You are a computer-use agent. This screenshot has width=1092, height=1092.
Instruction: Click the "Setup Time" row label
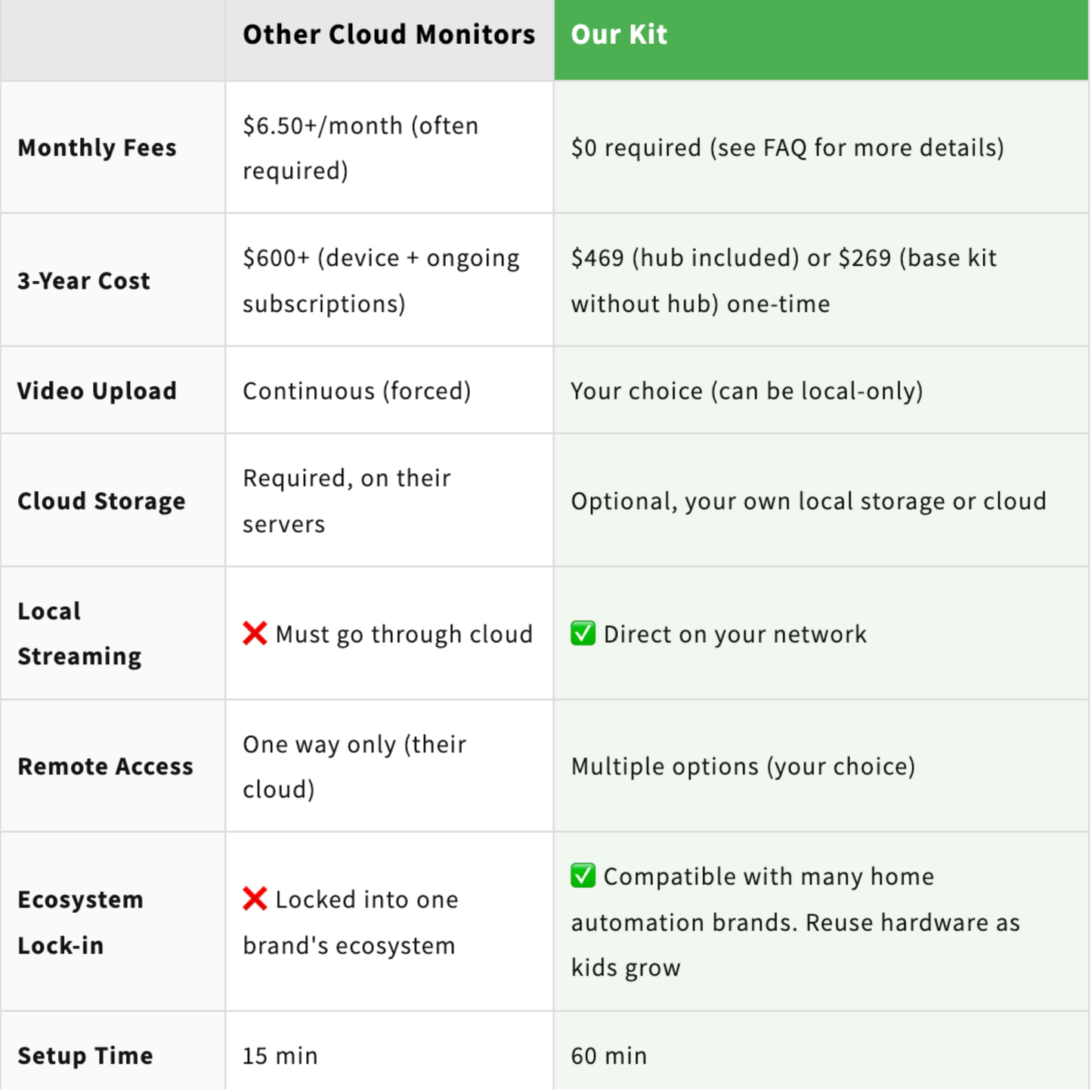tap(85, 1055)
